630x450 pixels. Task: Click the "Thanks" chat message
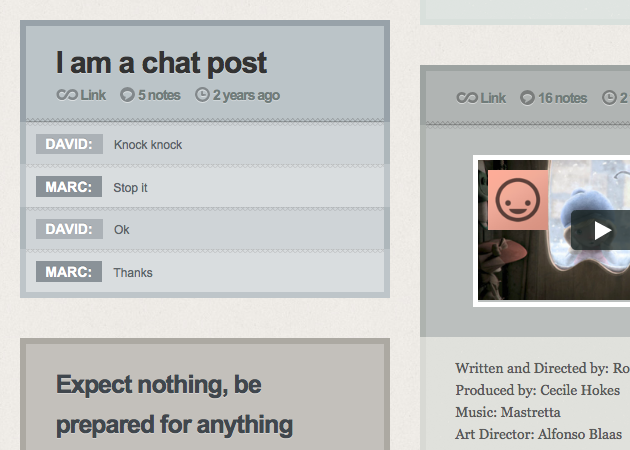pyautogui.click(x=133, y=272)
